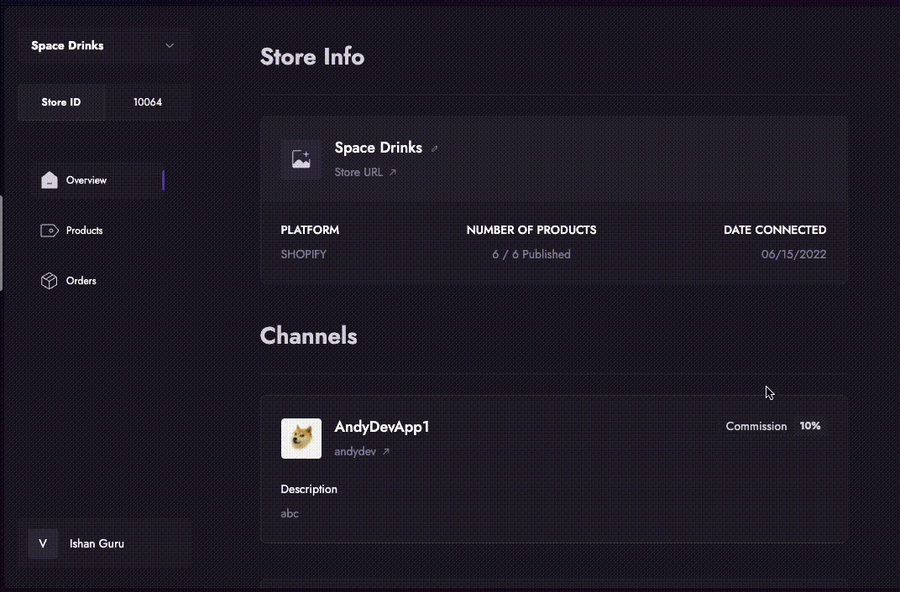The width and height of the screenshot is (900, 592).
Task: Follow the andydev channel link
Action: coord(356,452)
